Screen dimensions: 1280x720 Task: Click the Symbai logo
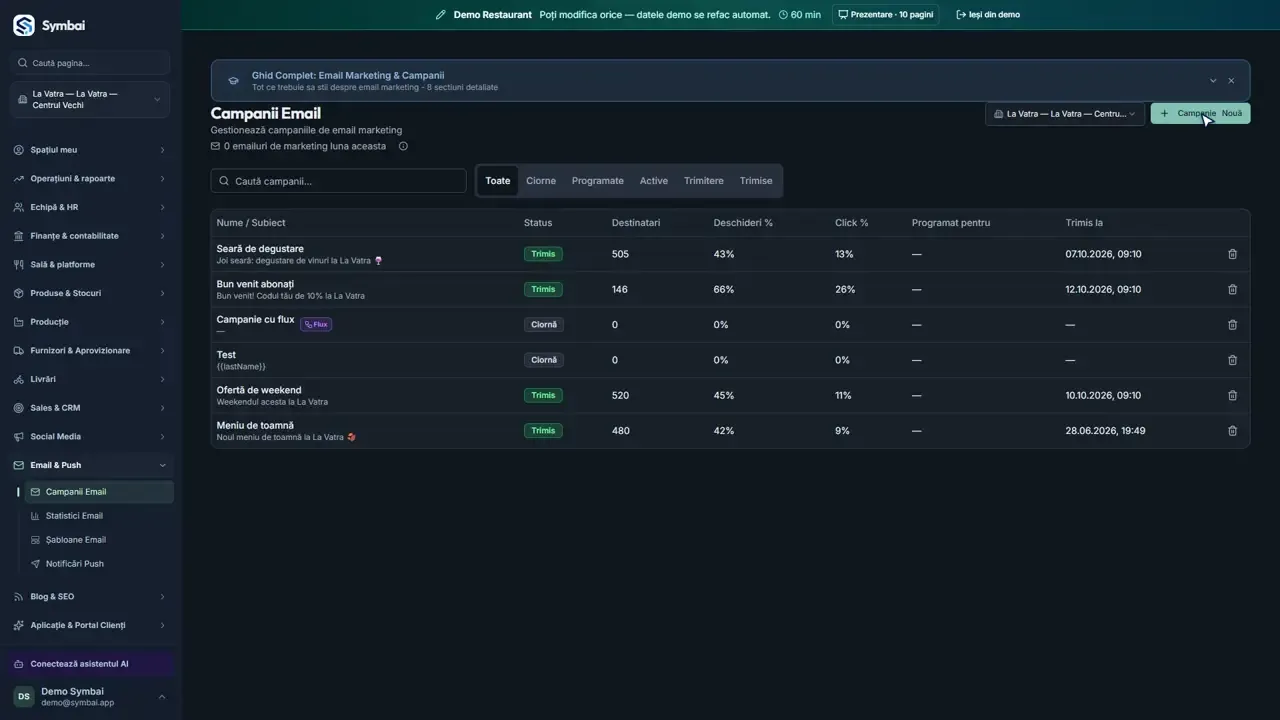point(24,25)
